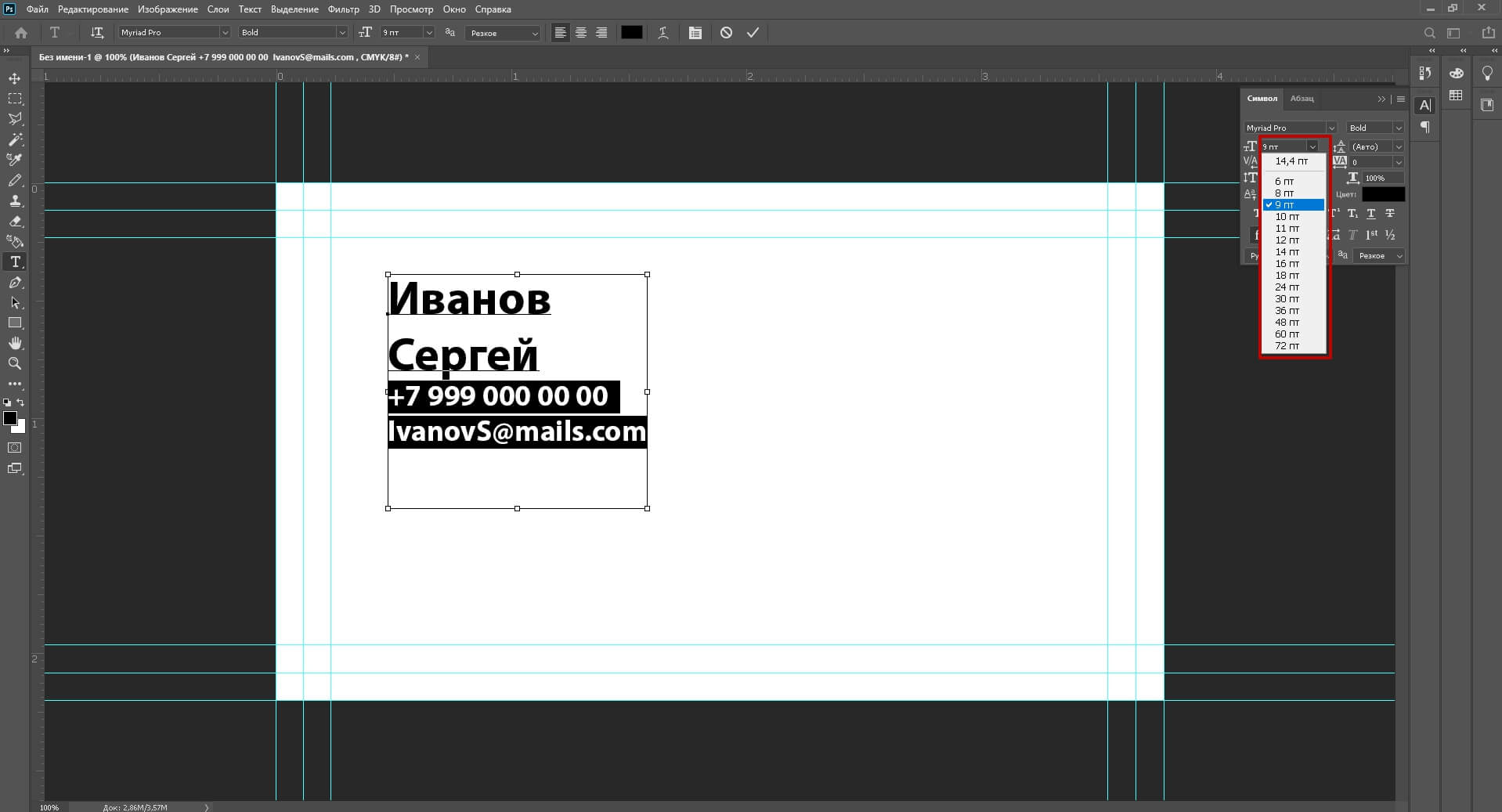Viewport: 1502px width, 812px height.
Task: Swap foreground and background colors
Action: coord(21,402)
